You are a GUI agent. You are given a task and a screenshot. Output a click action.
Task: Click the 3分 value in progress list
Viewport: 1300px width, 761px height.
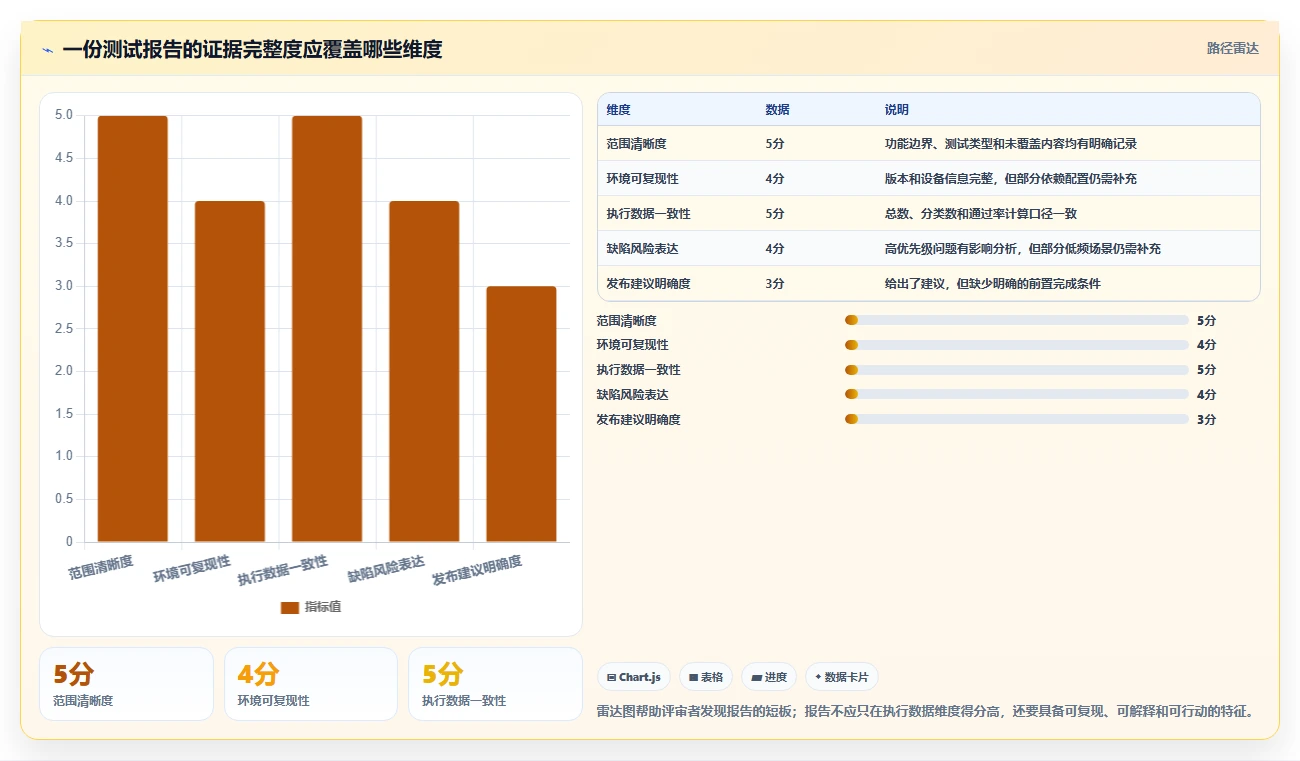click(x=1206, y=420)
